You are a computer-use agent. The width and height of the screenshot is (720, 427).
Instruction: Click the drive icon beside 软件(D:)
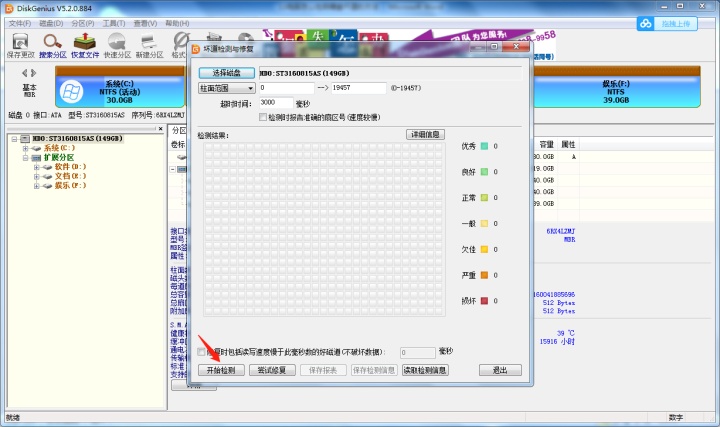pyautogui.click(x=47, y=167)
